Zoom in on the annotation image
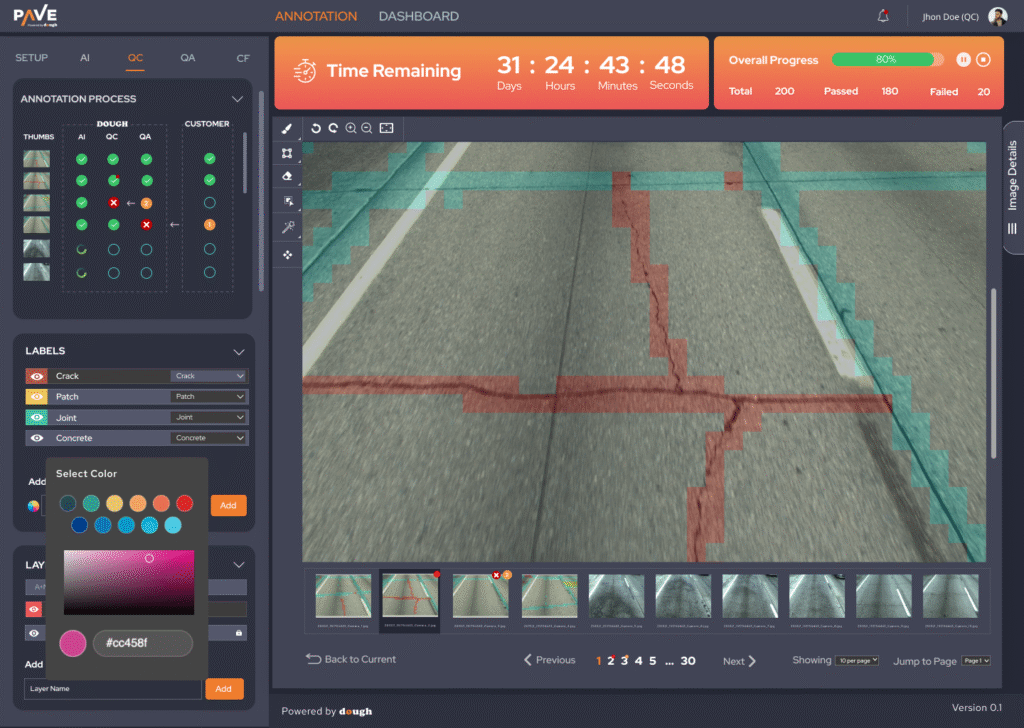Image resolution: width=1024 pixels, height=728 pixels. [351, 128]
